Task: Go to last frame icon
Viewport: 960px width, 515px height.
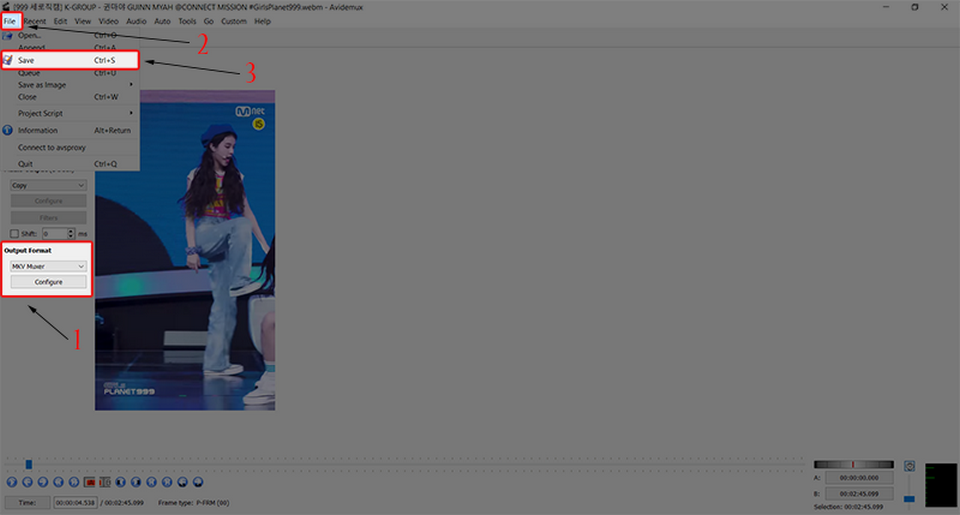Action: click(167, 483)
